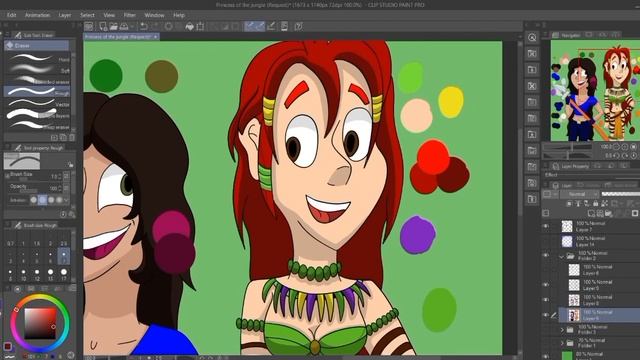Click the Save icon in command bar

(124, 27)
